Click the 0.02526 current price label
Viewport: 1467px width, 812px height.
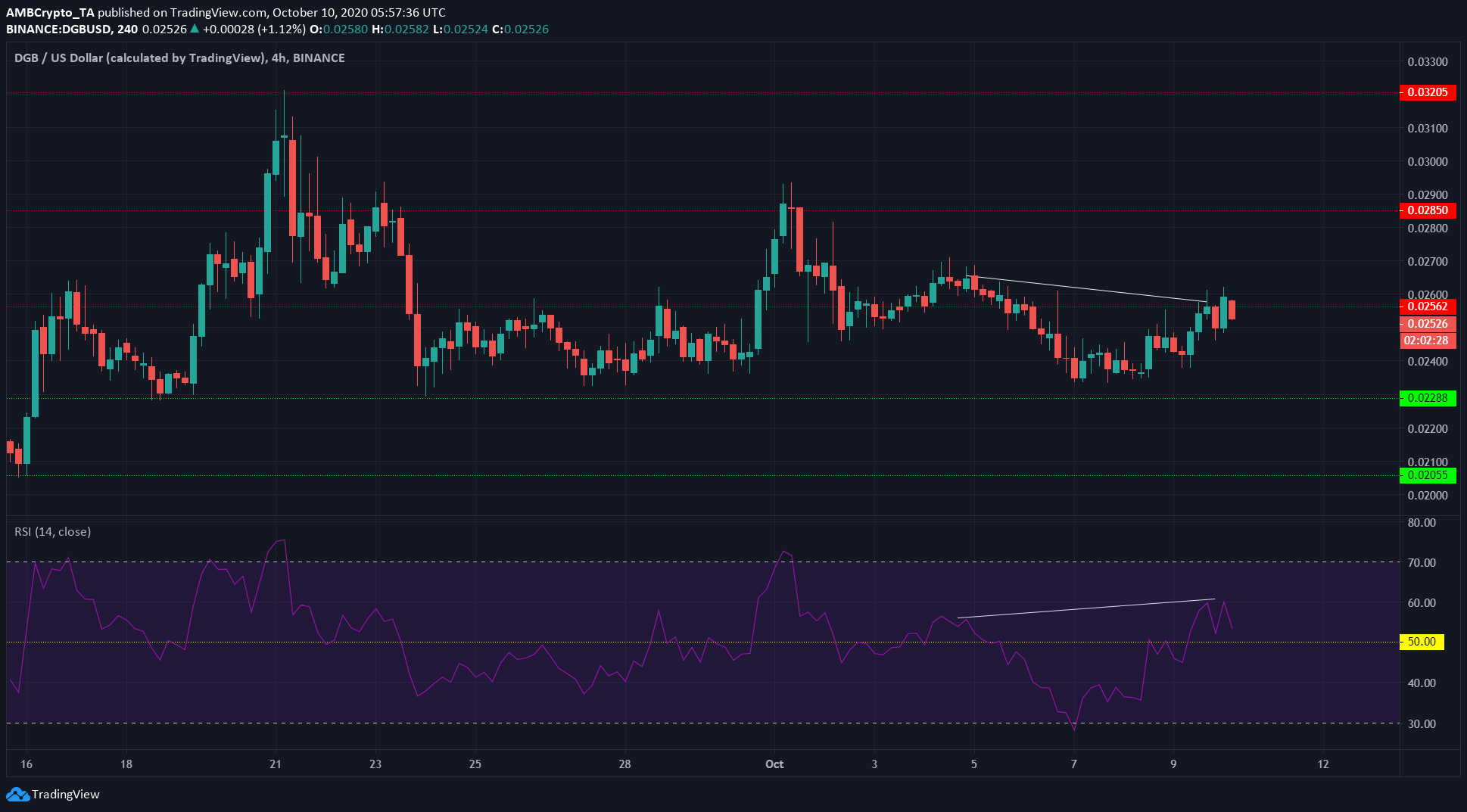tap(1428, 324)
